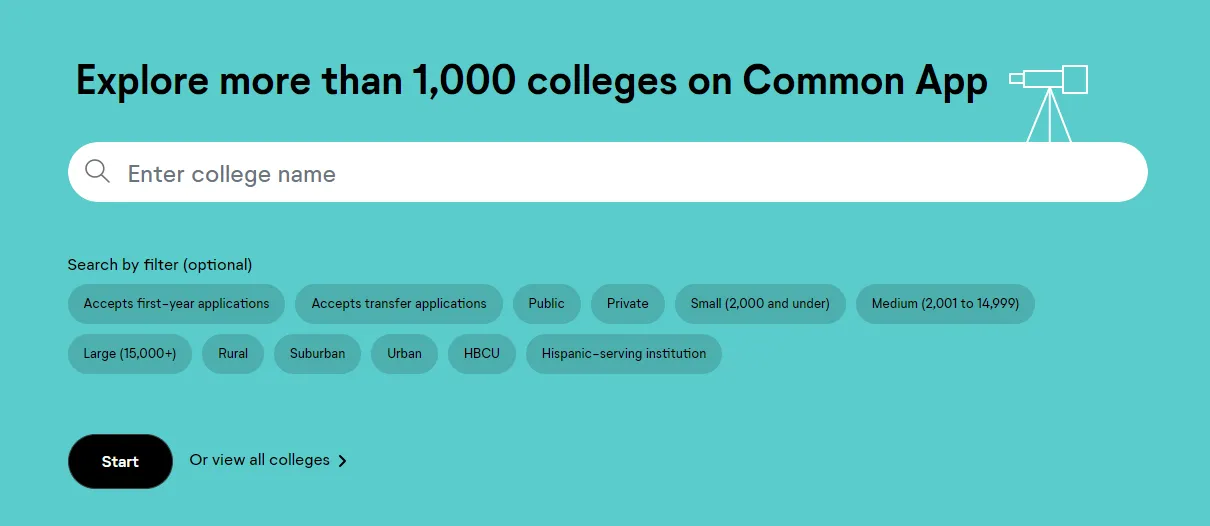Image resolution: width=1210 pixels, height=526 pixels.
Task: Enable the Private filter chip
Action: click(628, 303)
